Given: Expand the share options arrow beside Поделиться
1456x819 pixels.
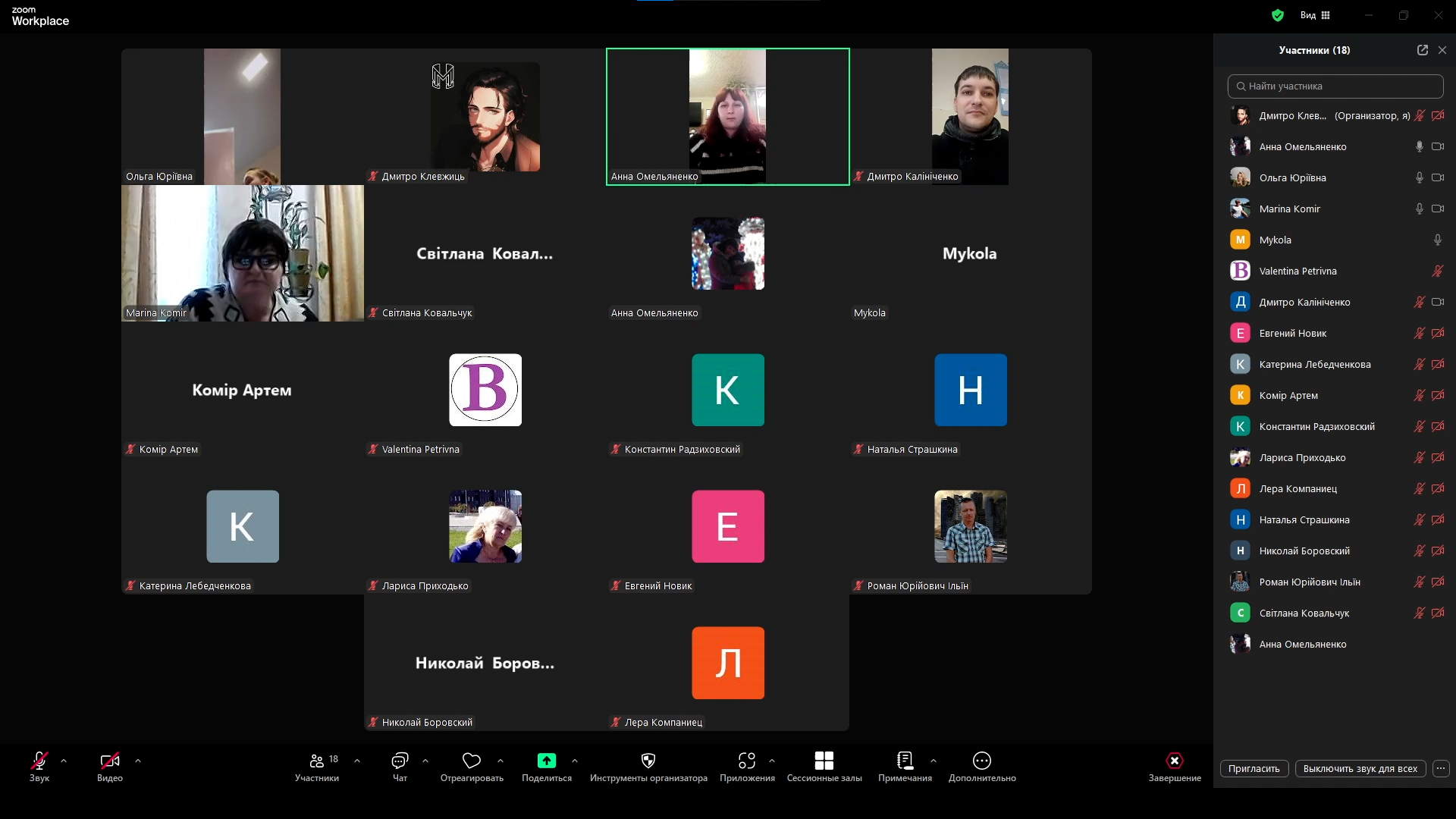Looking at the screenshot, I should (x=575, y=761).
